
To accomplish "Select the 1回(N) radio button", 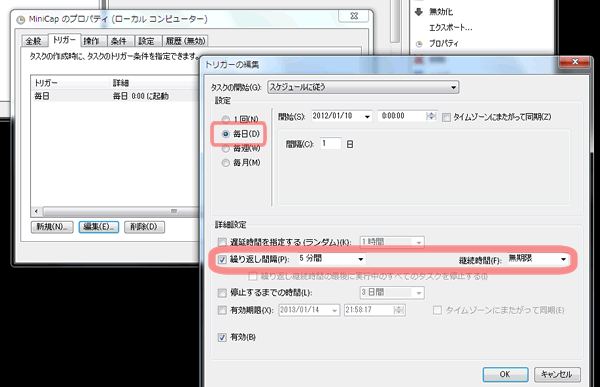I will [x=226, y=119].
